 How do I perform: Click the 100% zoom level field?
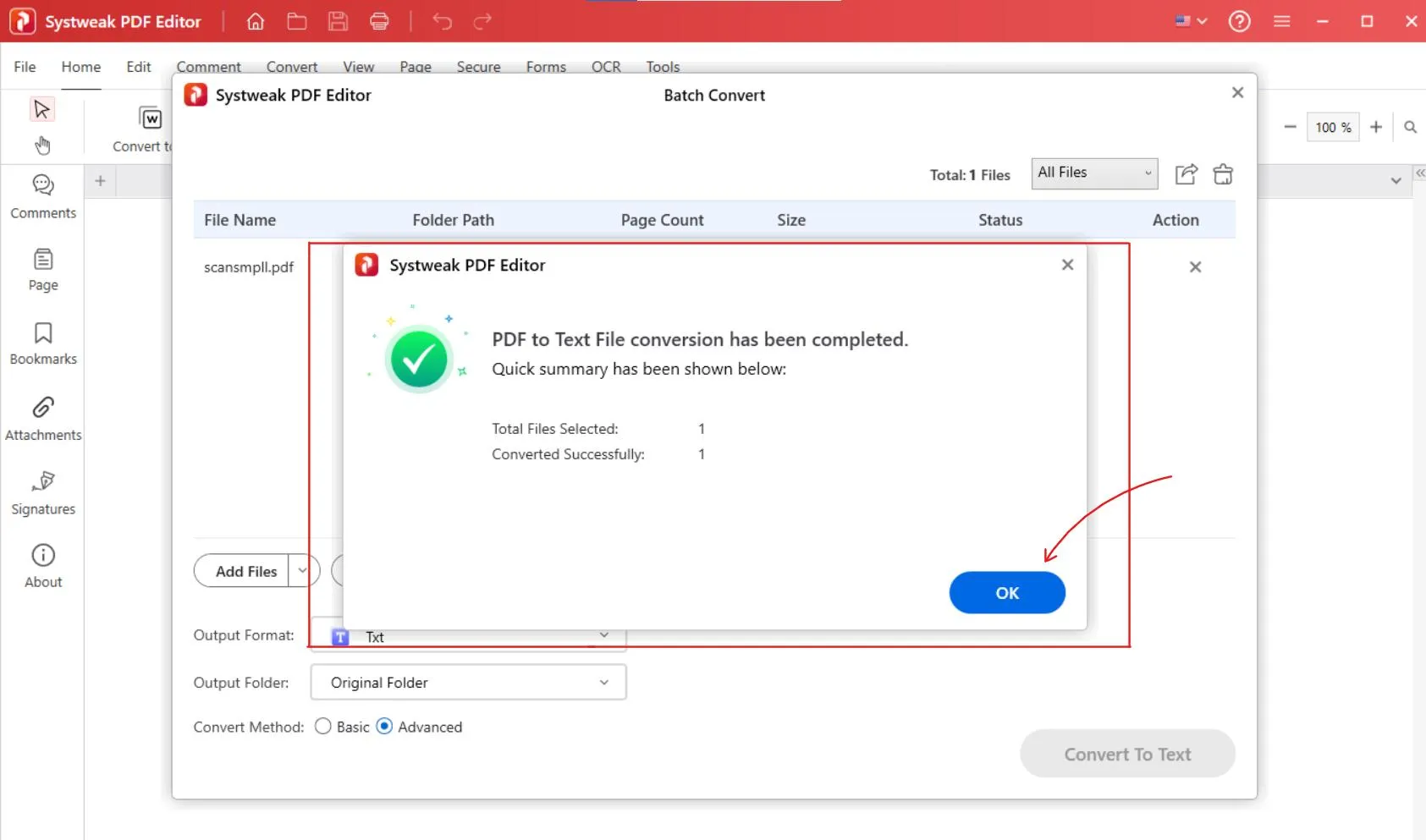(1332, 127)
